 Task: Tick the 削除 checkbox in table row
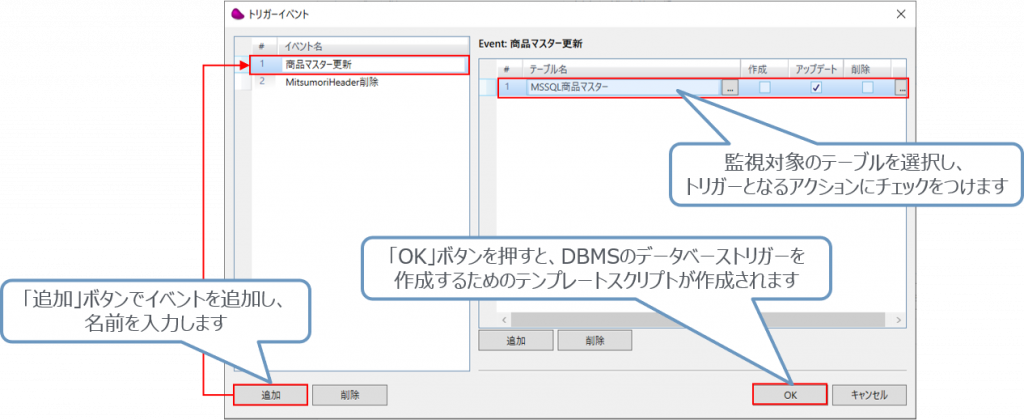click(x=867, y=88)
